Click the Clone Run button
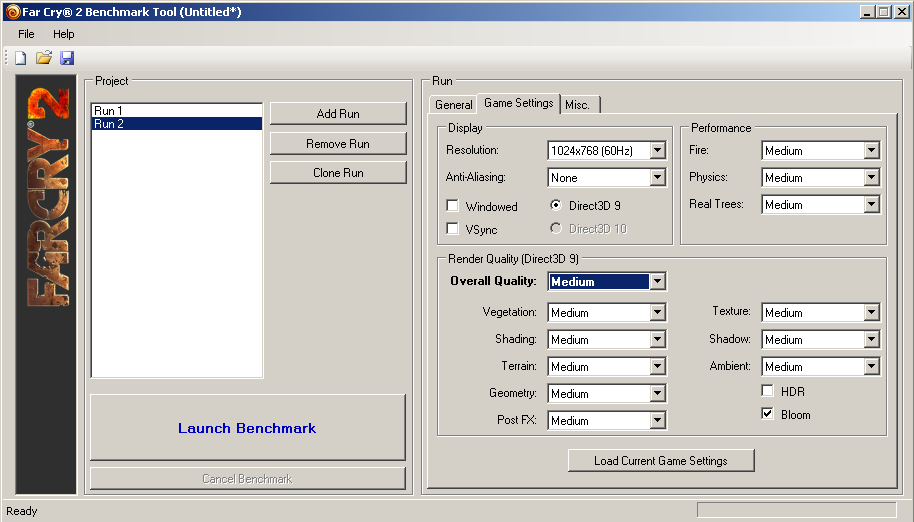 click(338, 172)
